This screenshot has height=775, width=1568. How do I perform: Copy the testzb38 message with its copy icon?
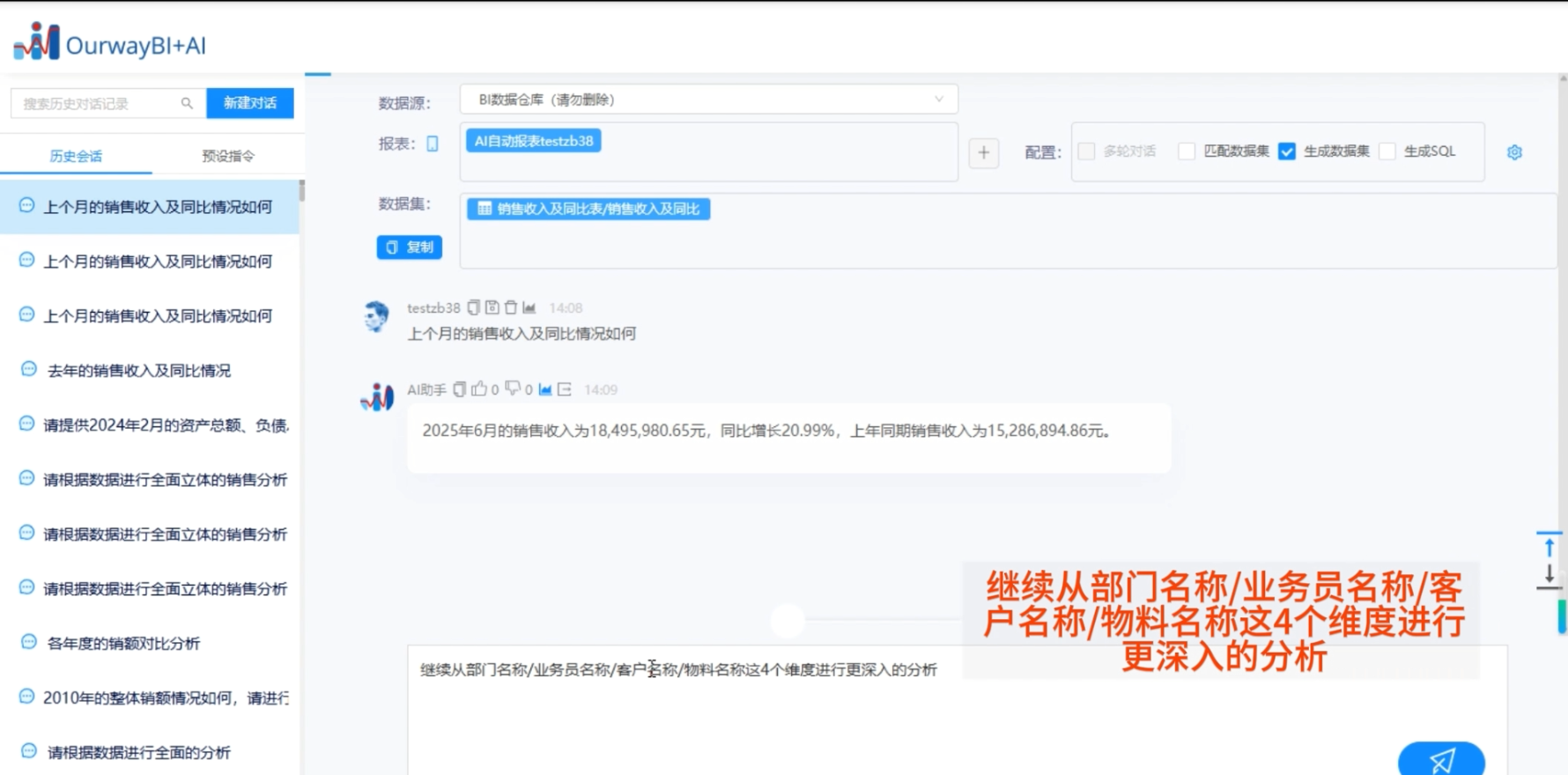click(474, 307)
